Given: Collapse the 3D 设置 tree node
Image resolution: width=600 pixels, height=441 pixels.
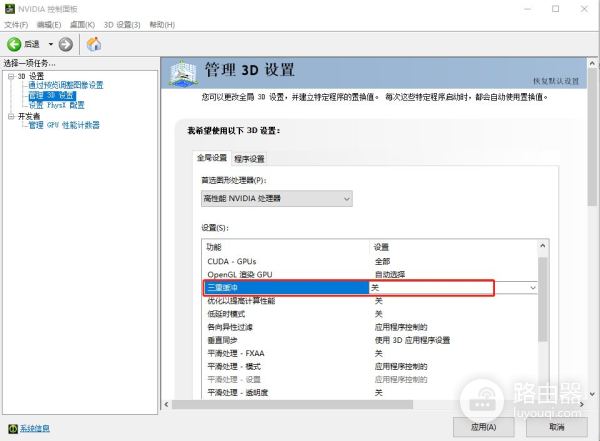Looking at the screenshot, I should click(x=11, y=76).
